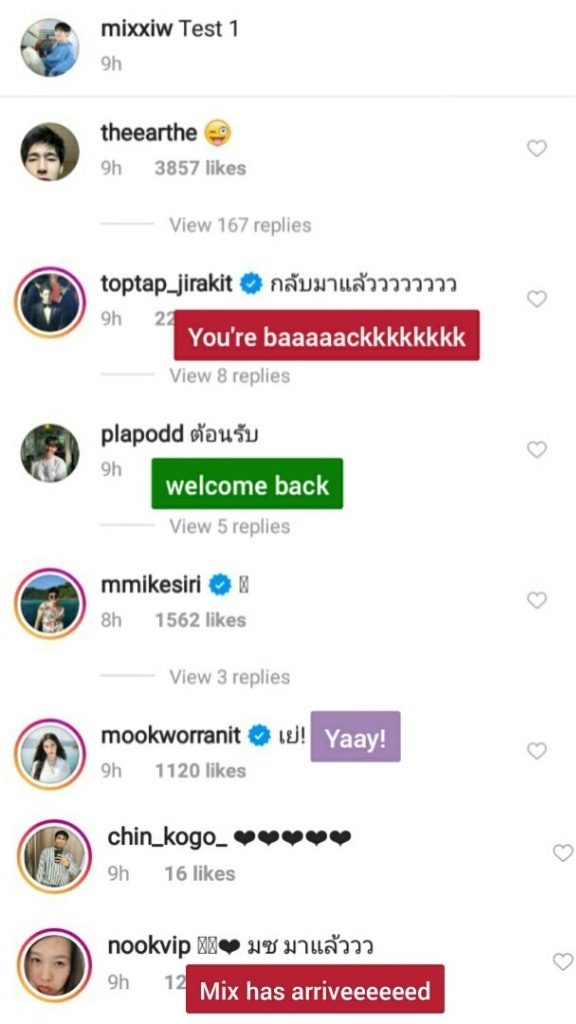This screenshot has width=576, height=1024.
Task: Expand View 167 replies
Action: click(240, 225)
